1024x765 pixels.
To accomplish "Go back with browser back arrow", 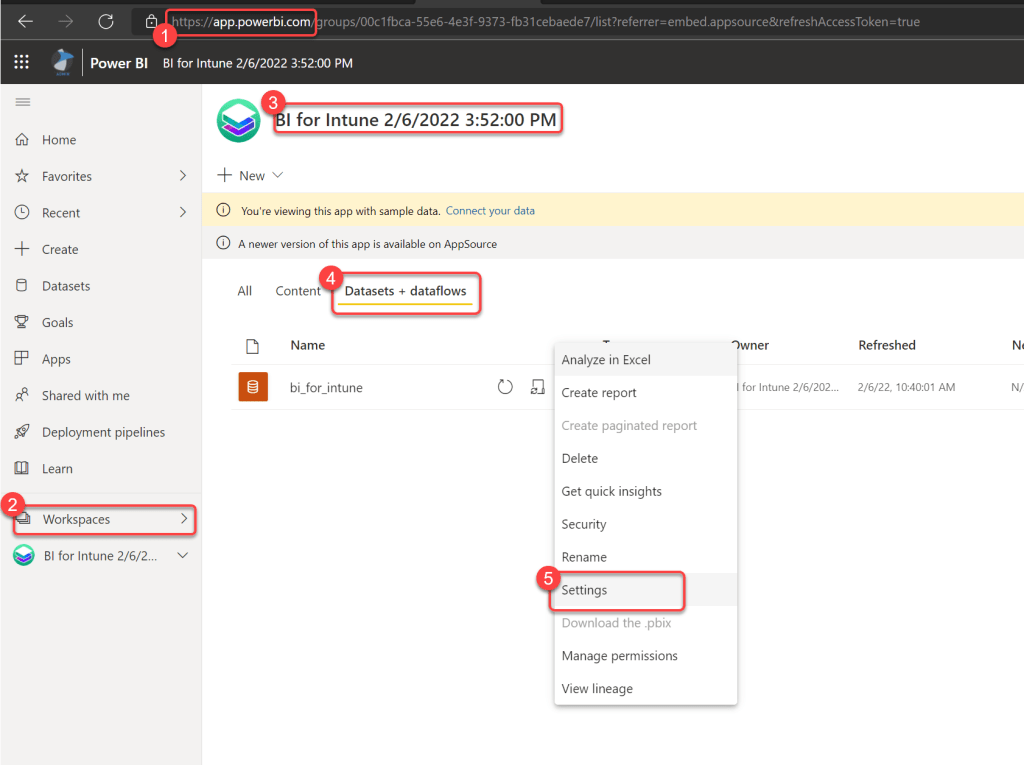I will point(26,21).
